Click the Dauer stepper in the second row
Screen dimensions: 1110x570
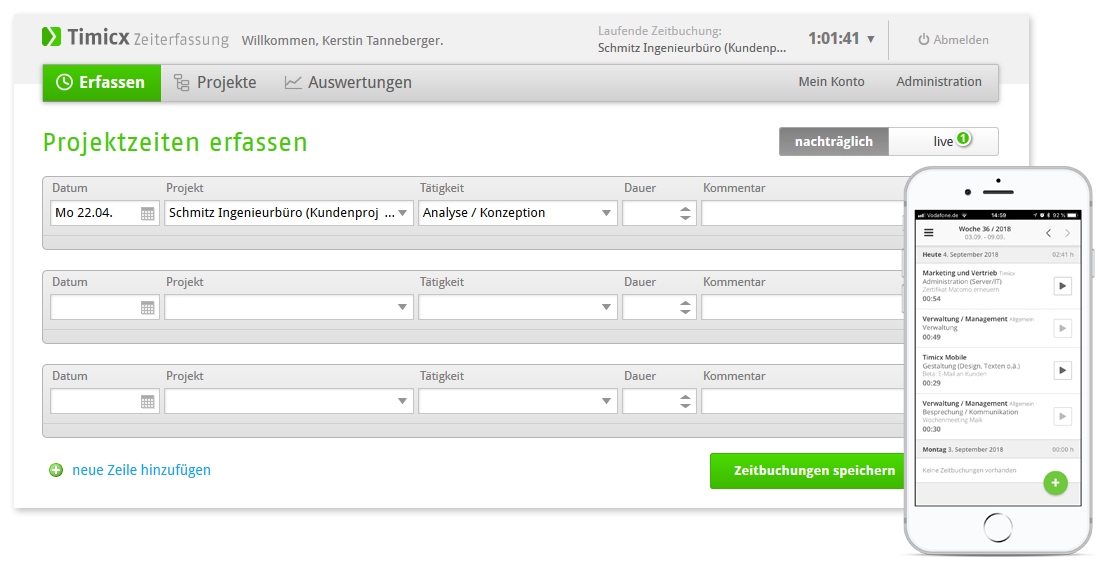[685, 307]
